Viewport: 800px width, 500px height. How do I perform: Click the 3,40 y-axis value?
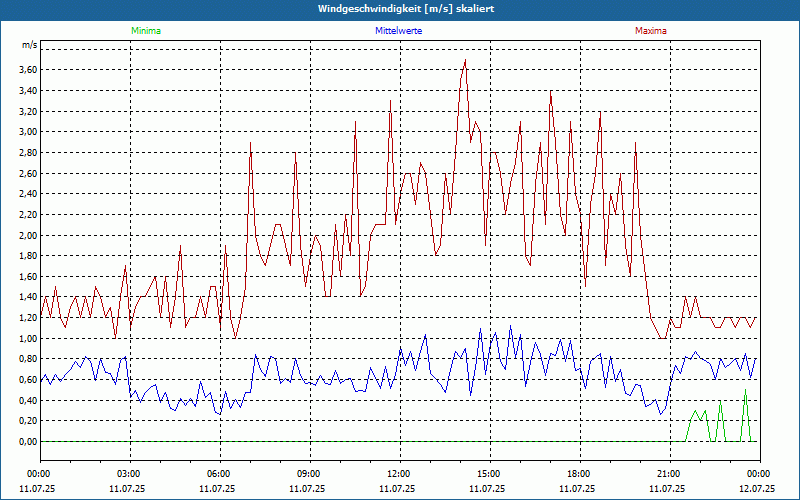(28, 91)
